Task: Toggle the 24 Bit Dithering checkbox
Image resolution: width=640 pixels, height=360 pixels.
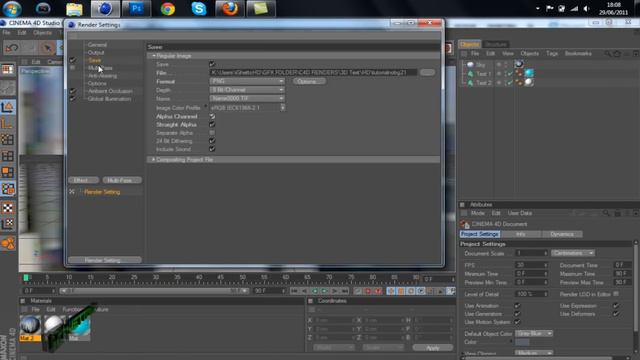Action: coord(212,141)
